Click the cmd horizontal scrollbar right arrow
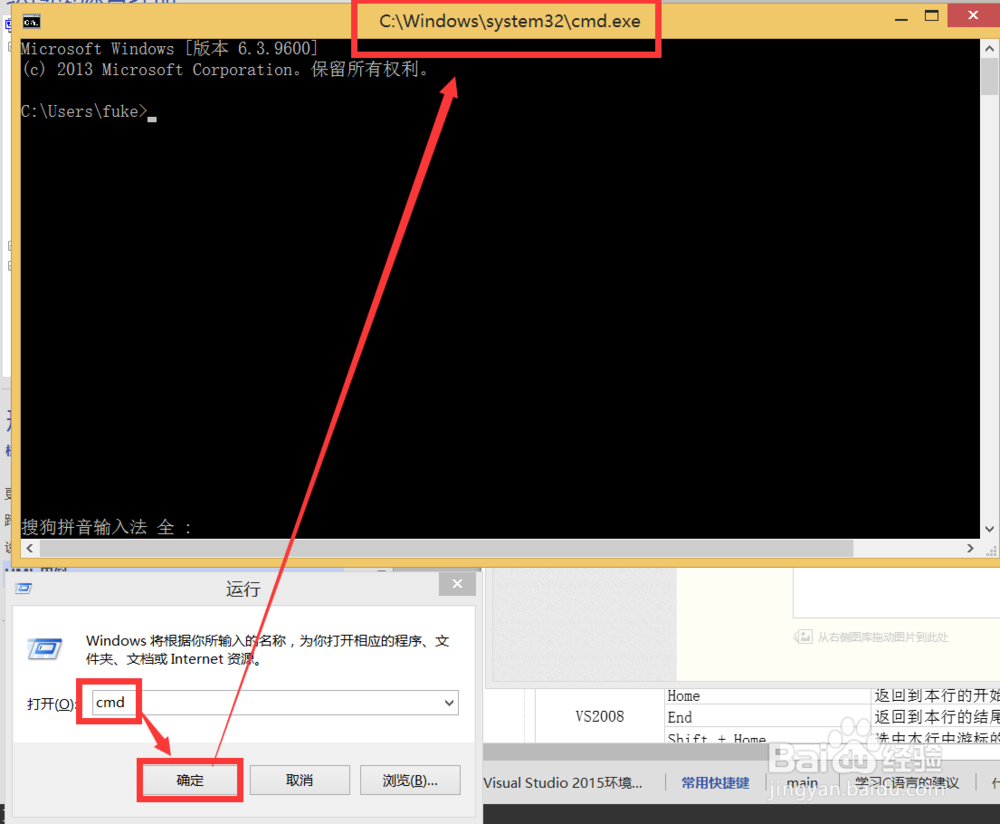Screen dimensions: 1000x824 point(970,548)
